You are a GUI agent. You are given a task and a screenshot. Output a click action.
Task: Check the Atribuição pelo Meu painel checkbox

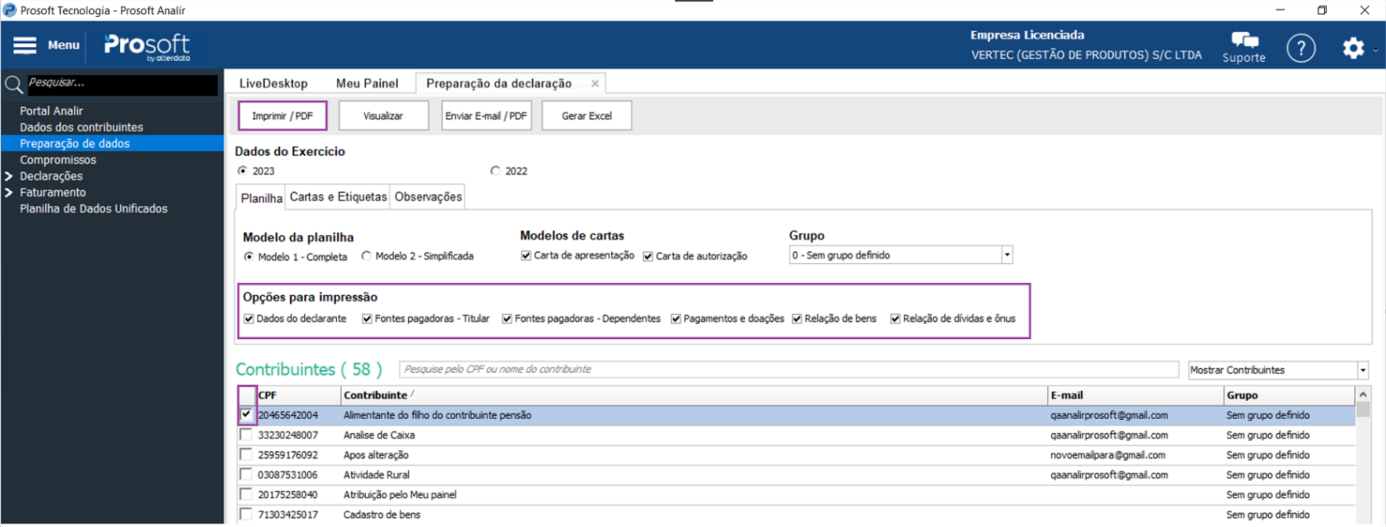point(247,495)
